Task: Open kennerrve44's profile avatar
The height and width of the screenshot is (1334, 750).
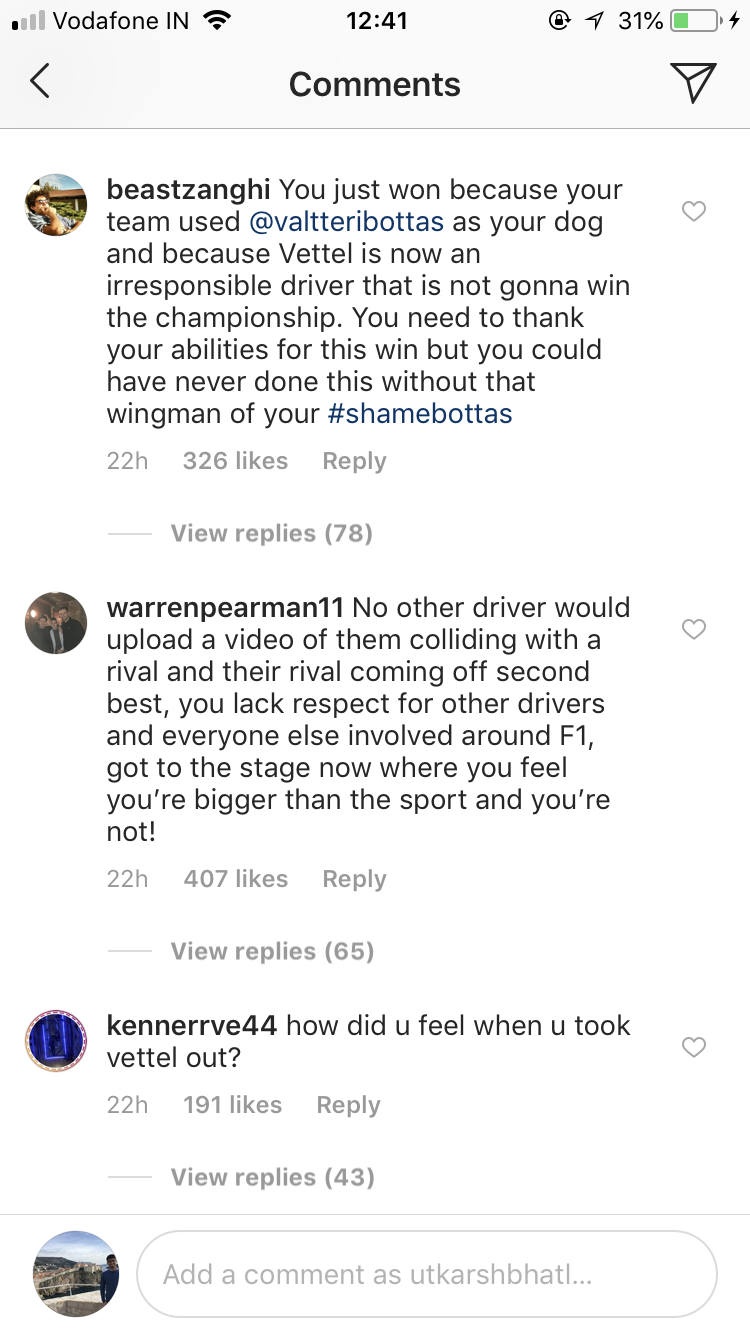Action: point(56,1041)
